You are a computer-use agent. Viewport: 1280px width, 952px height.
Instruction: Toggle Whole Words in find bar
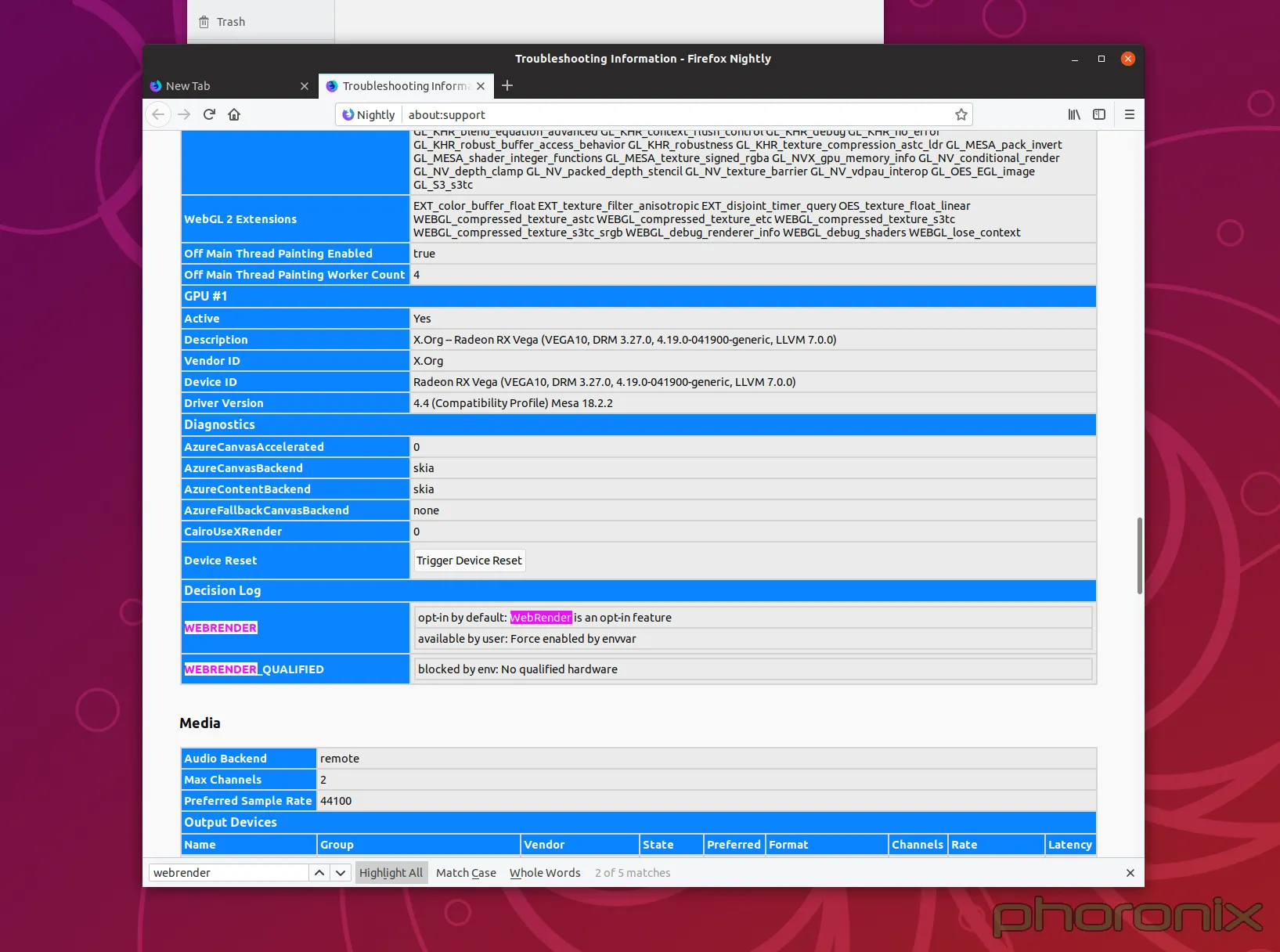pyautogui.click(x=545, y=872)
